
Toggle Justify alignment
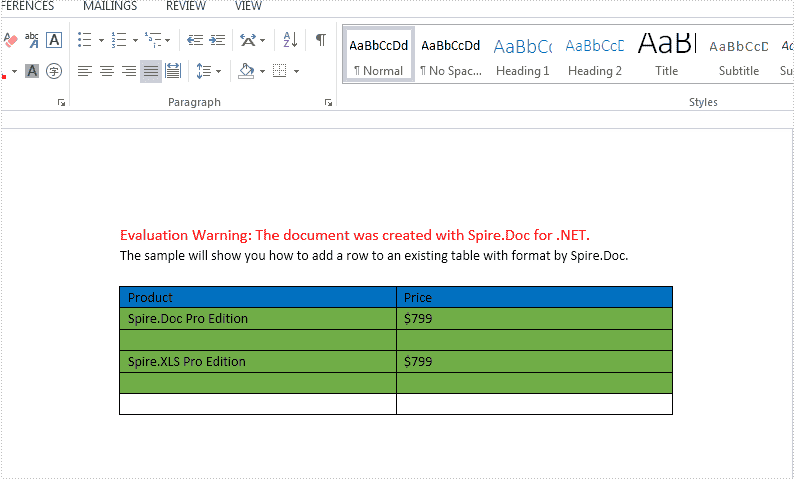(151, 71)
